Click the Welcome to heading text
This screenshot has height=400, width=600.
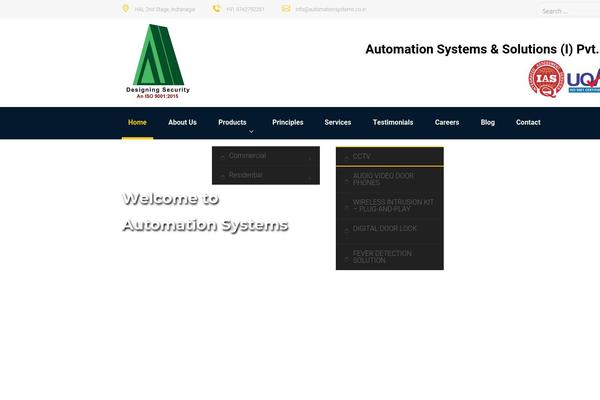[171, 199]
